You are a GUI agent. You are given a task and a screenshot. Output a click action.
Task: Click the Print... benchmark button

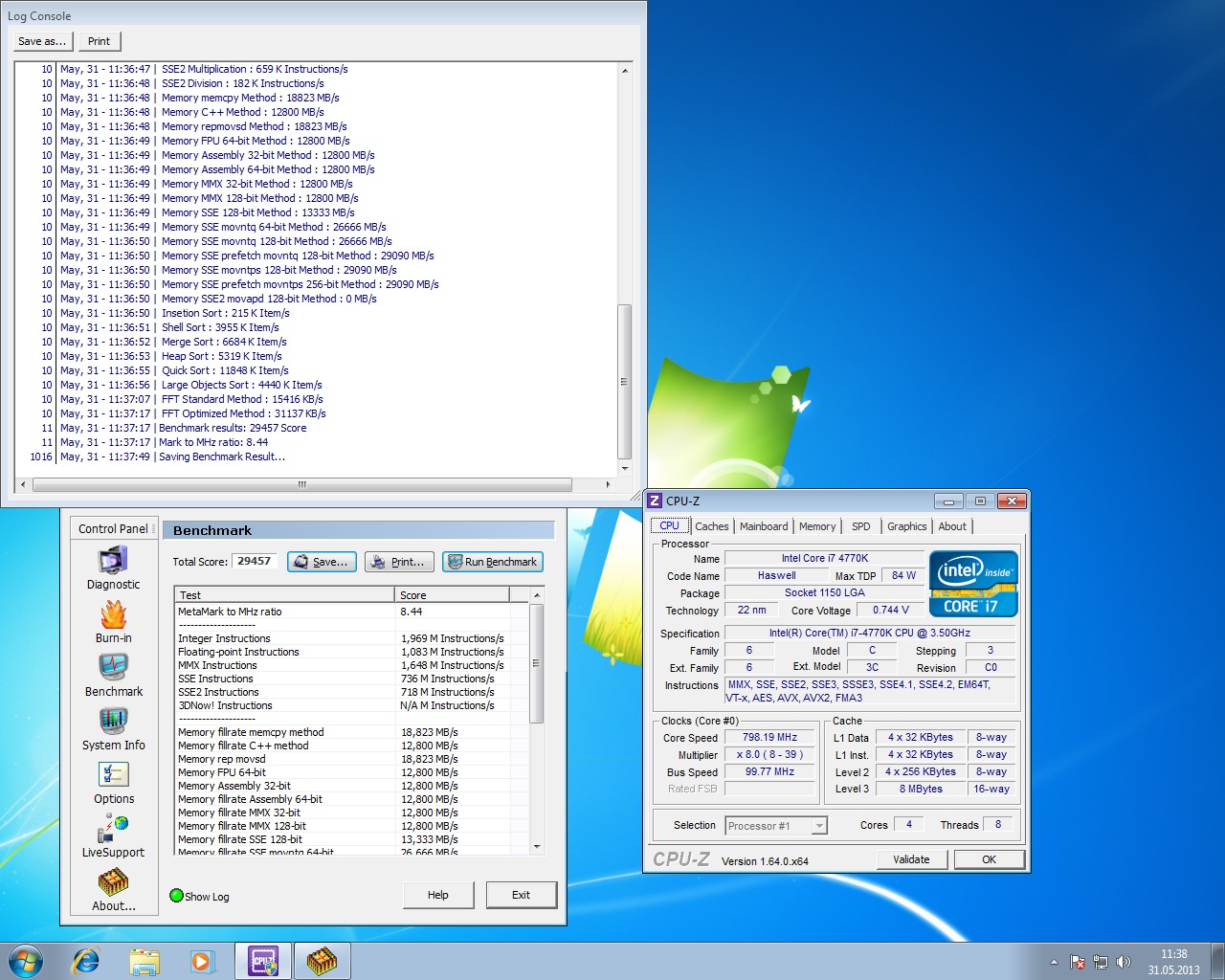coord(400,562)
